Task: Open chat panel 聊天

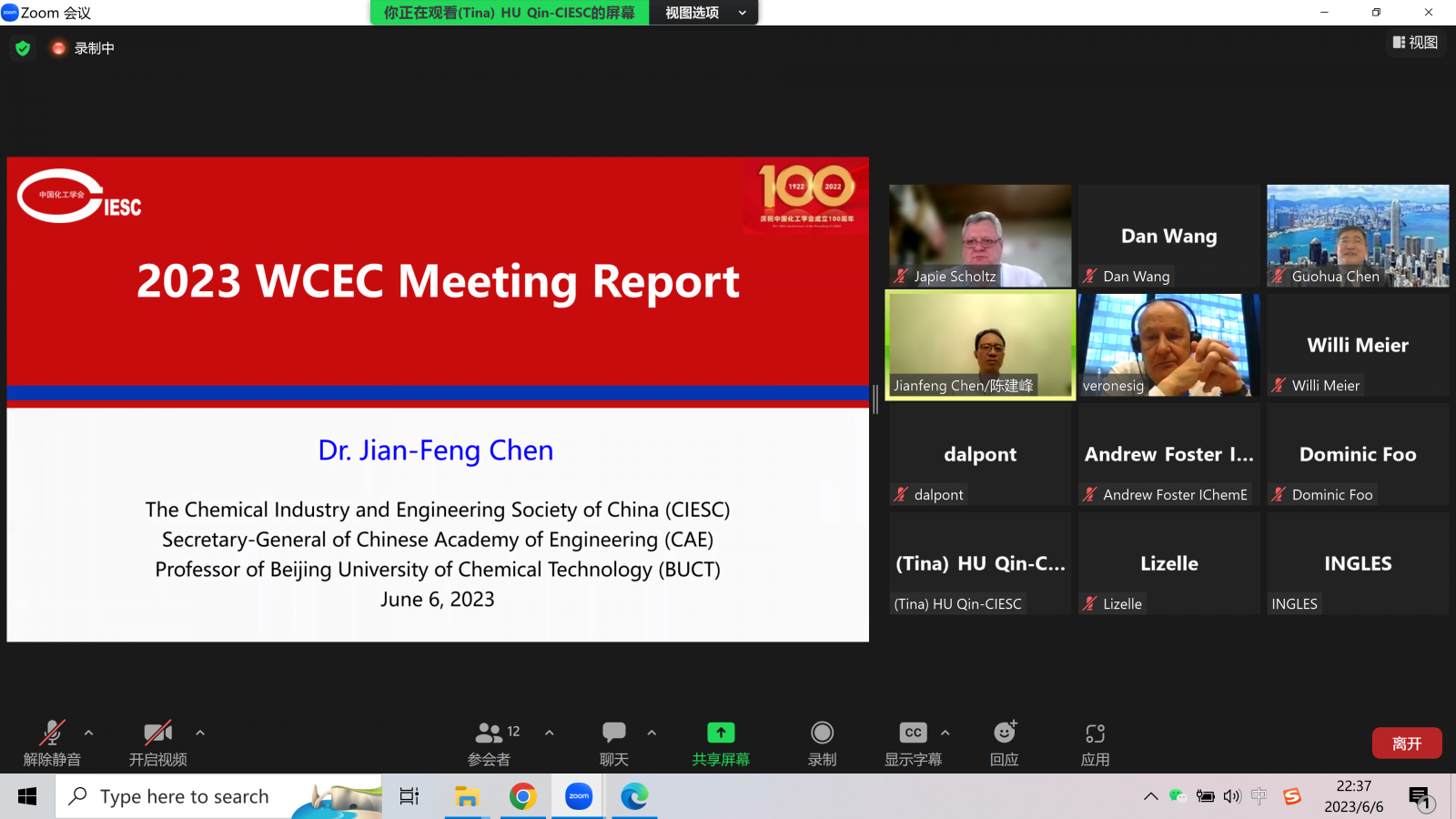Action: coord(614,743)
